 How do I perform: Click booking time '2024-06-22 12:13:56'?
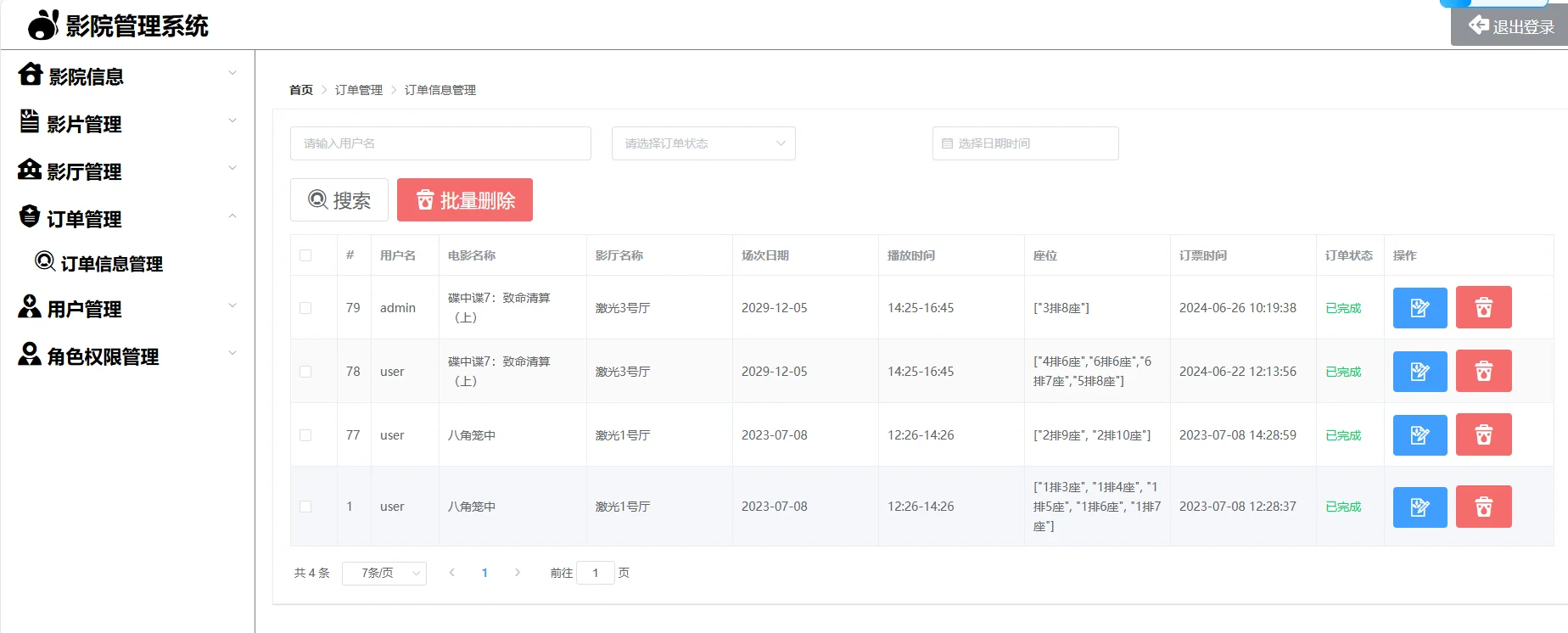pyautogui.click(x=1238, y=372)
